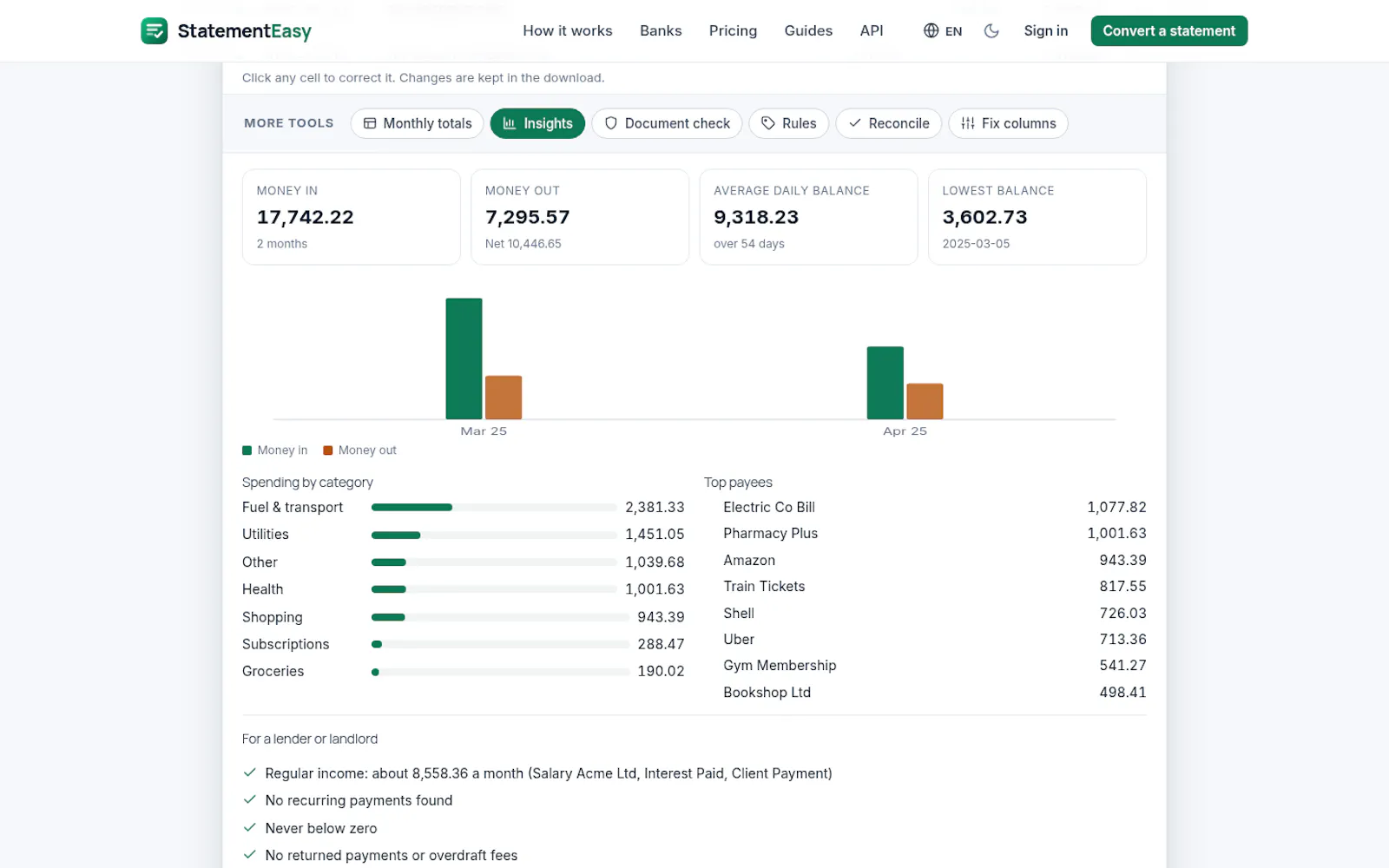Click the Fuel & transport progress bar
1389x868 pixels.
(x=494, y=507)
